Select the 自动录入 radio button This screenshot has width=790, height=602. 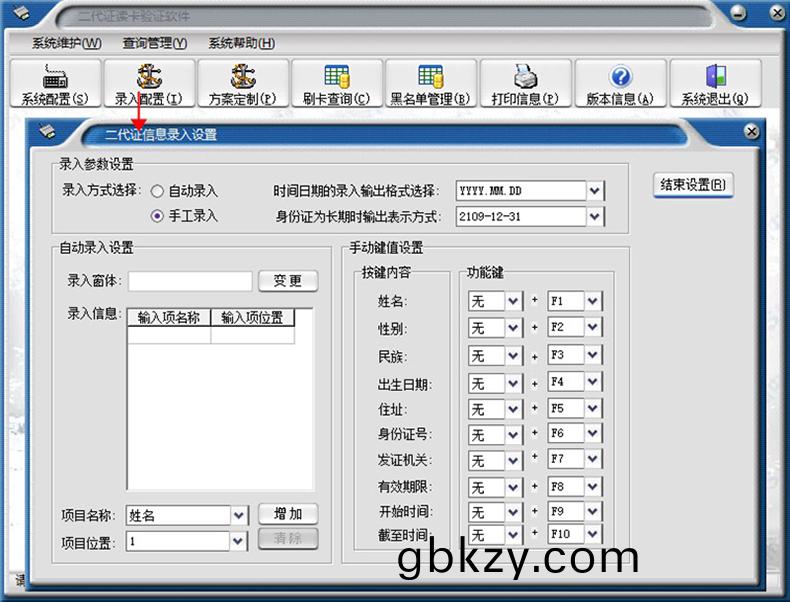pos(157,191)
